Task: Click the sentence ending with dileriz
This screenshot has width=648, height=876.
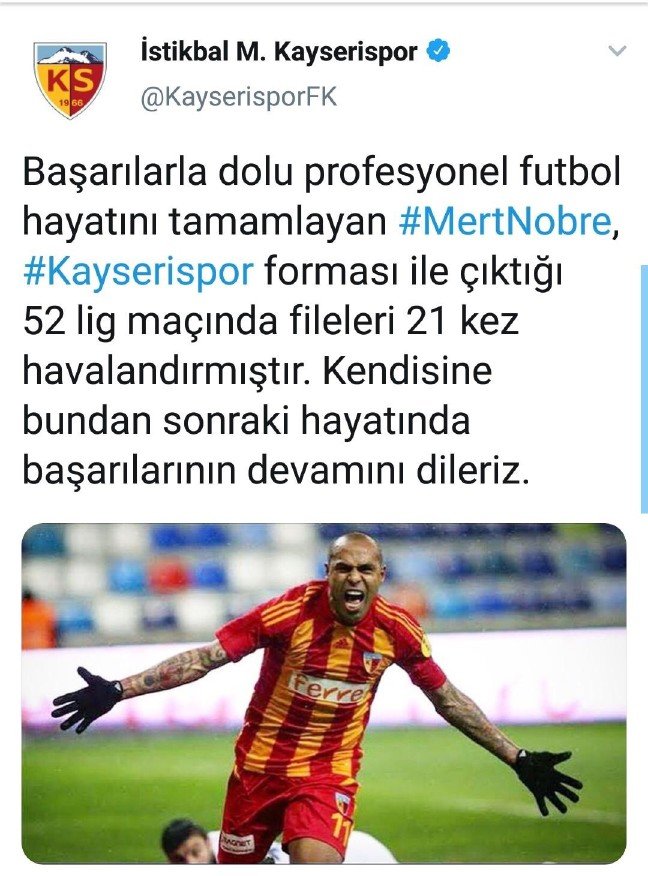Action: click(275, 420)
